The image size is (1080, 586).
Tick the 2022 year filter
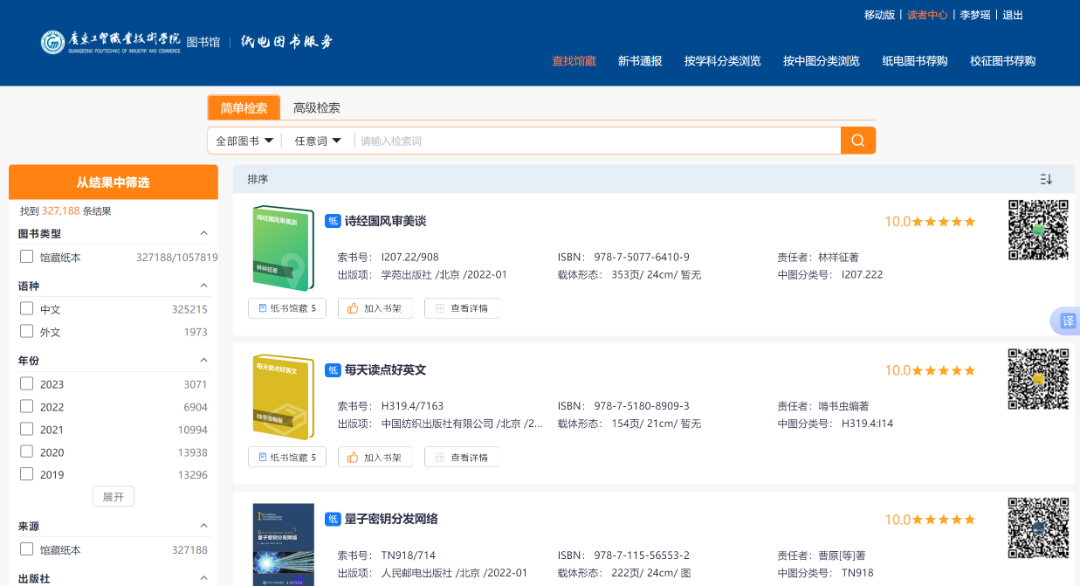point(26,406)
